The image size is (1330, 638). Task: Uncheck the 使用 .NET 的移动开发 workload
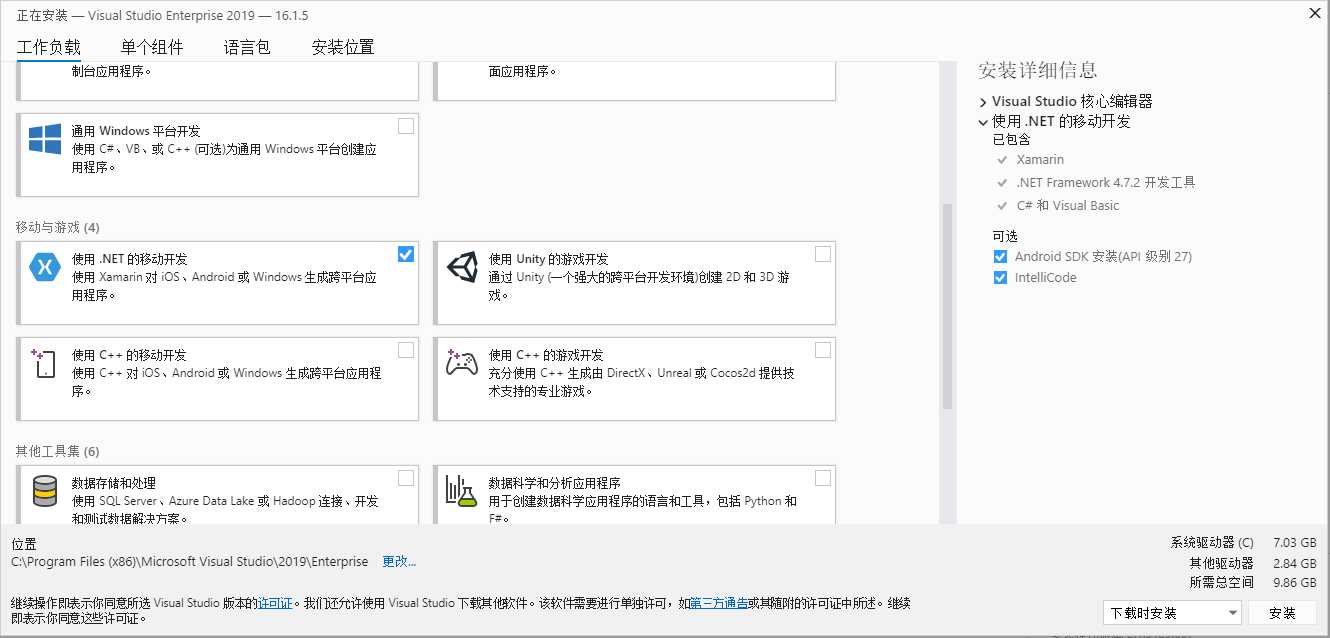(x=406, y=254)
